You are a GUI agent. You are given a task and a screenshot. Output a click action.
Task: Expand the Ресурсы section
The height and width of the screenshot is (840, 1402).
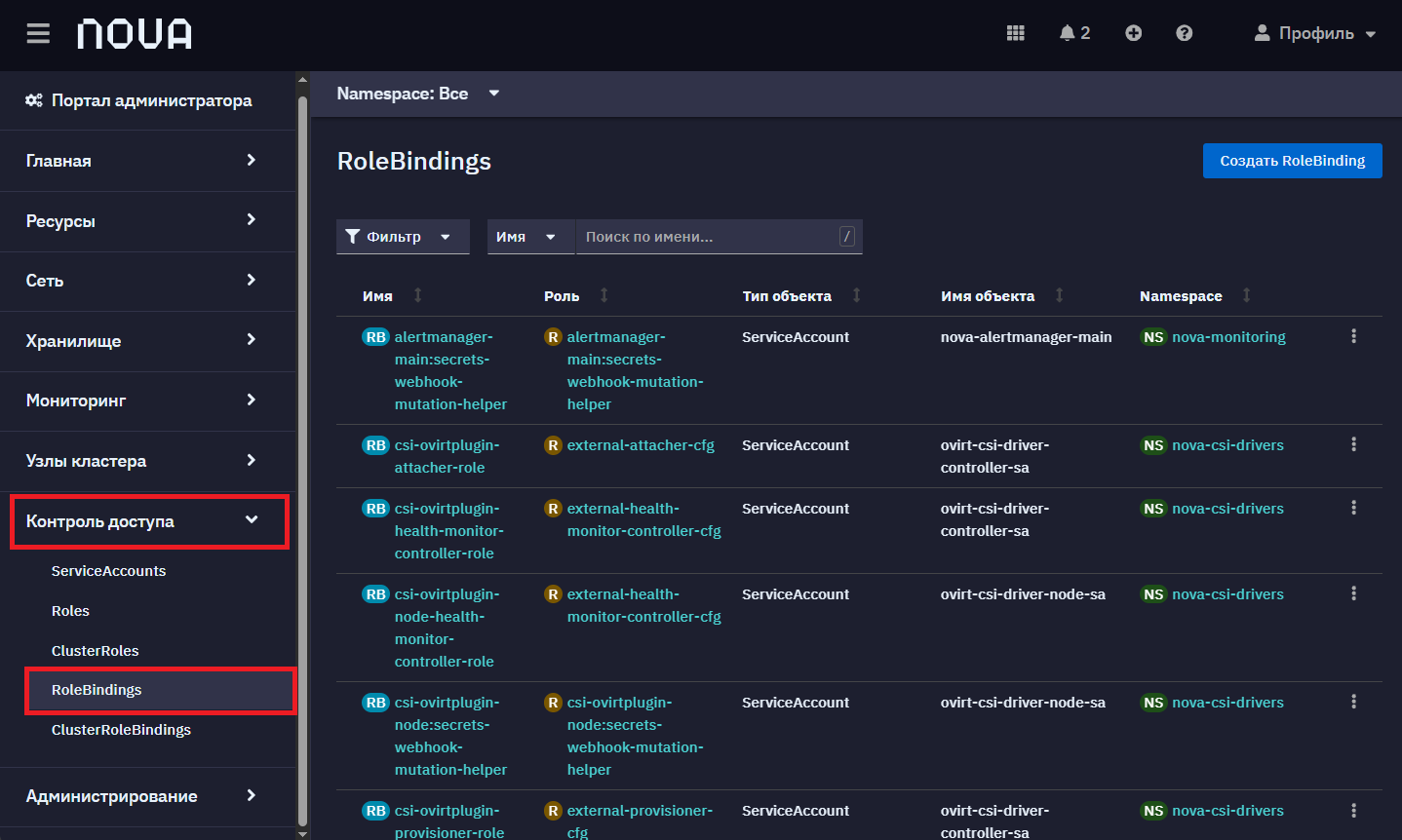tap(148, 221)
